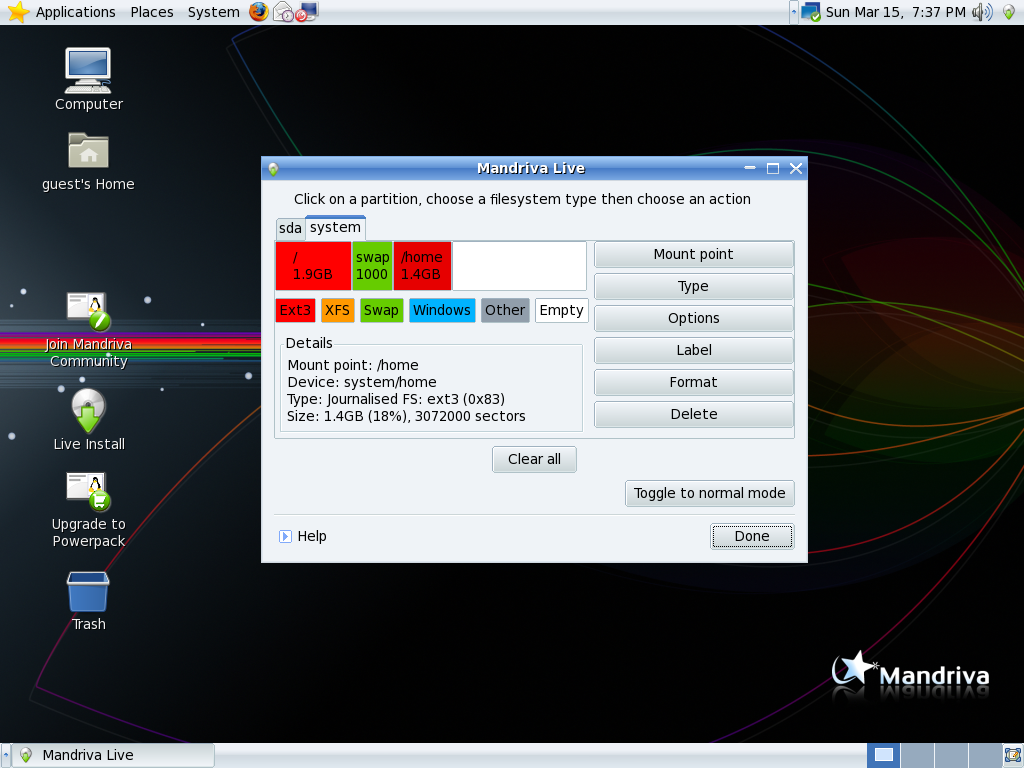
Task: Click the Mount point button
Action: (694, 254)
